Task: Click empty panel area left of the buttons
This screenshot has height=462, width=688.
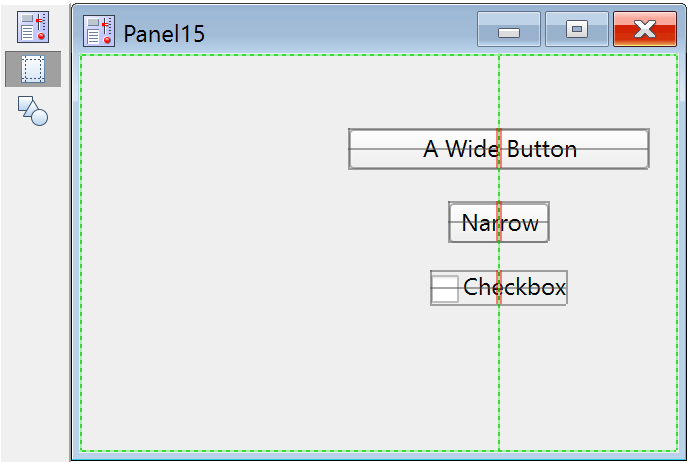Action: 220,250
